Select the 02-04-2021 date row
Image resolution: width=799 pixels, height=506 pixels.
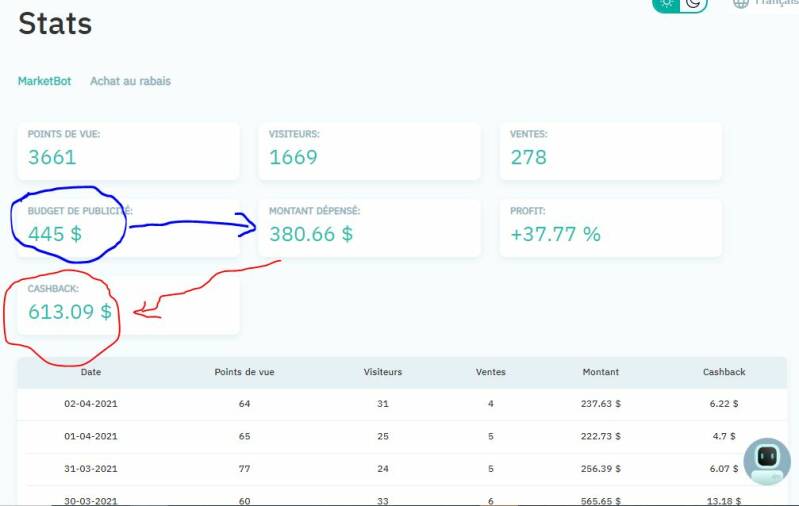pyautogui.click(x=402, y=404)
